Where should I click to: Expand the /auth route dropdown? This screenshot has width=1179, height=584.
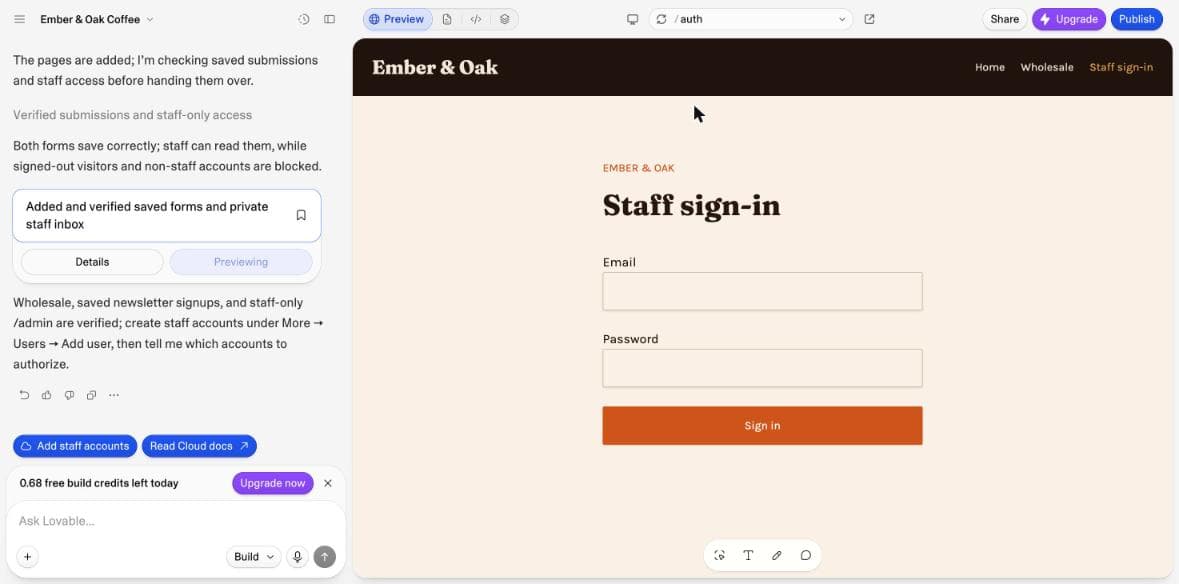point(842,20)
